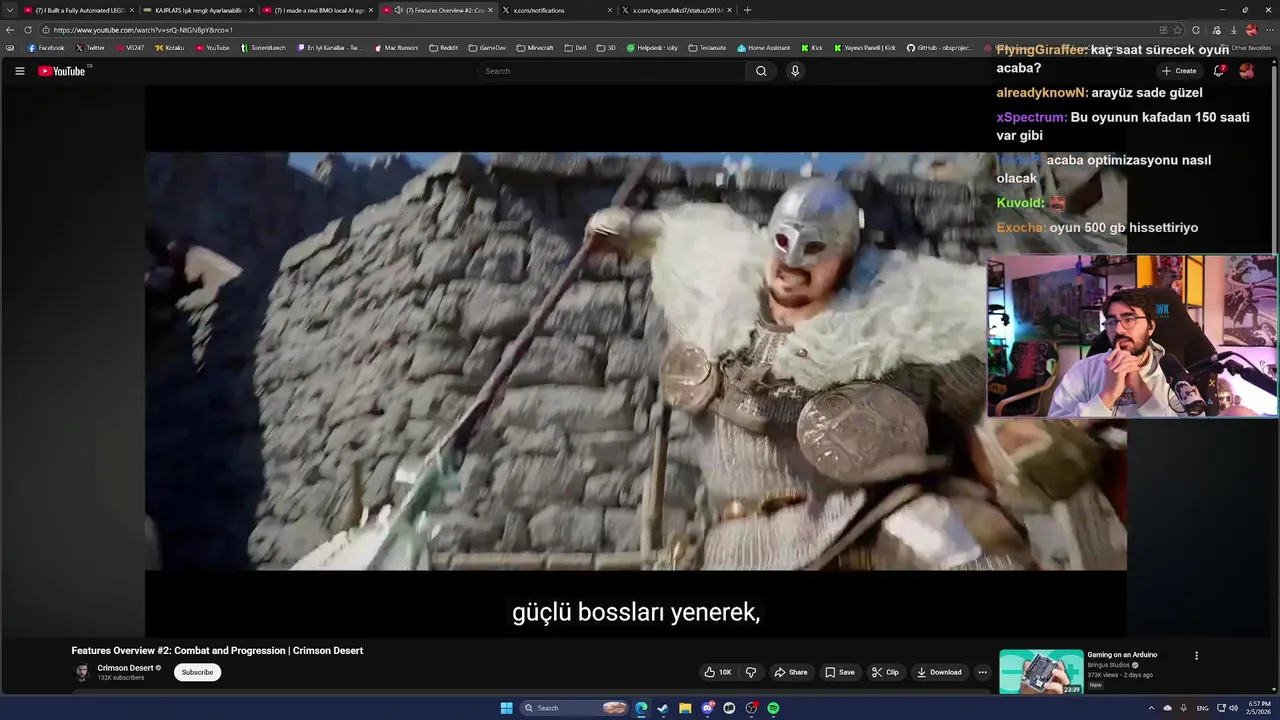Open the Crimson Desert channel name link
The image size is (1280, 720).
125,668
